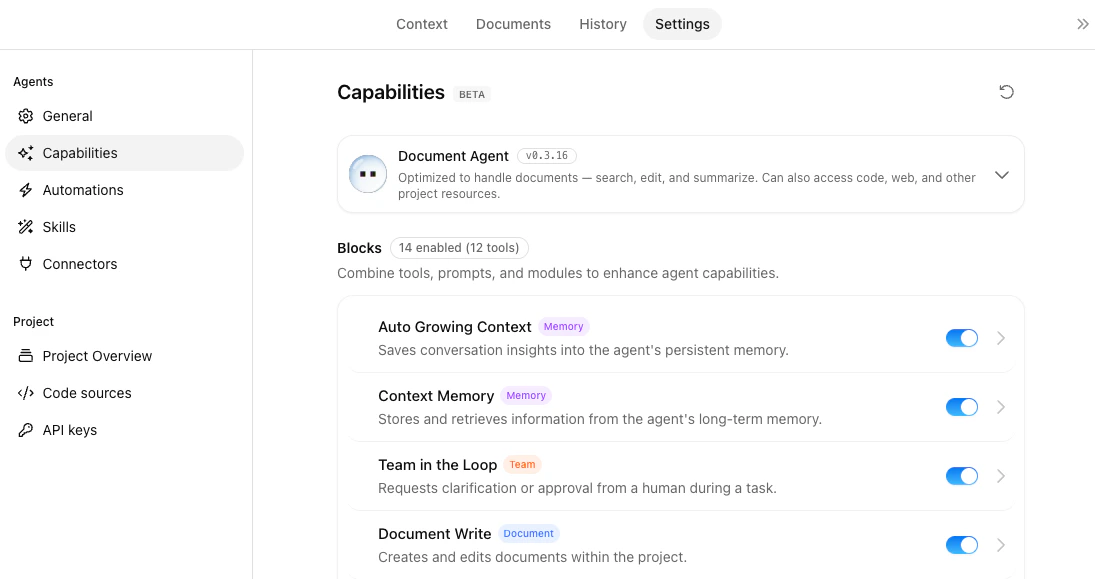Click the API keys key icon
Image resolution: width=1095 pixels, height=579 pixels.
click(26, 430)
